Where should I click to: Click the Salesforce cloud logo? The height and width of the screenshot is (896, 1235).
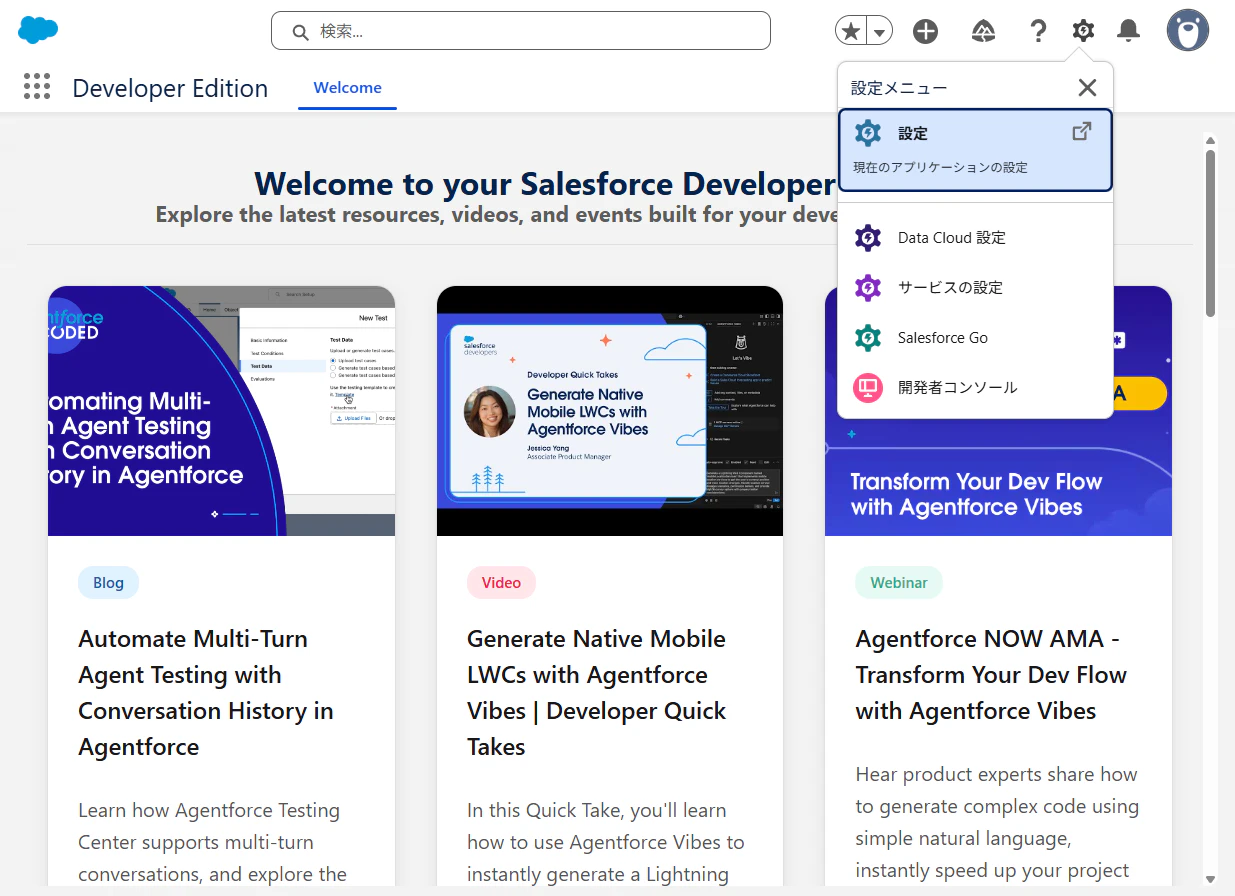38,30
